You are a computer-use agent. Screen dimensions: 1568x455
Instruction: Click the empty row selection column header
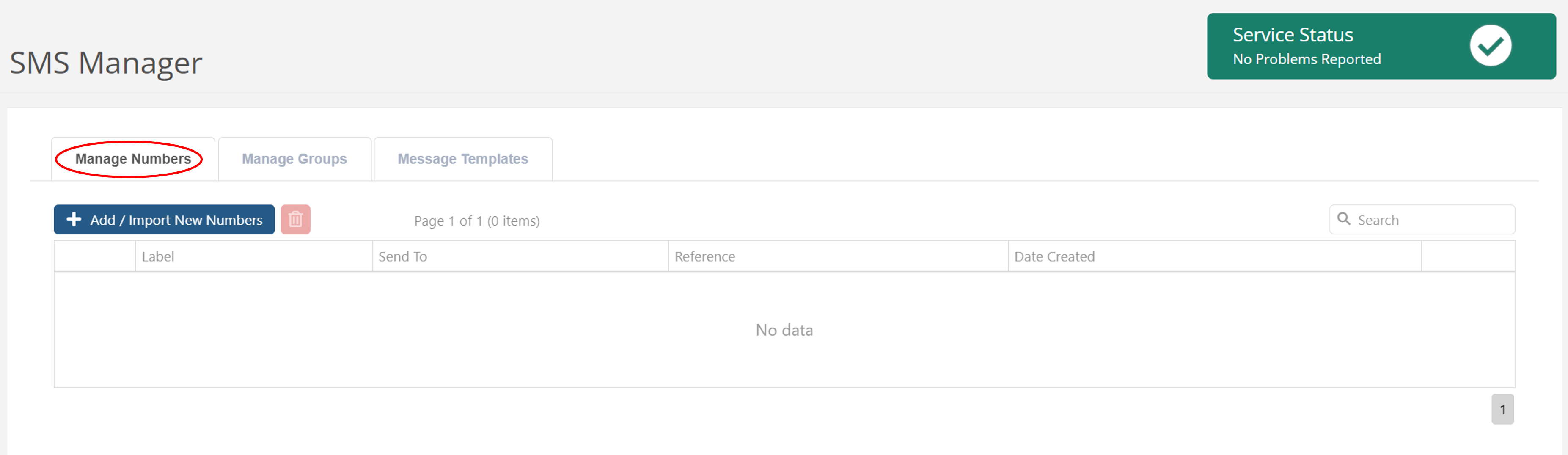tap(95, 256)
